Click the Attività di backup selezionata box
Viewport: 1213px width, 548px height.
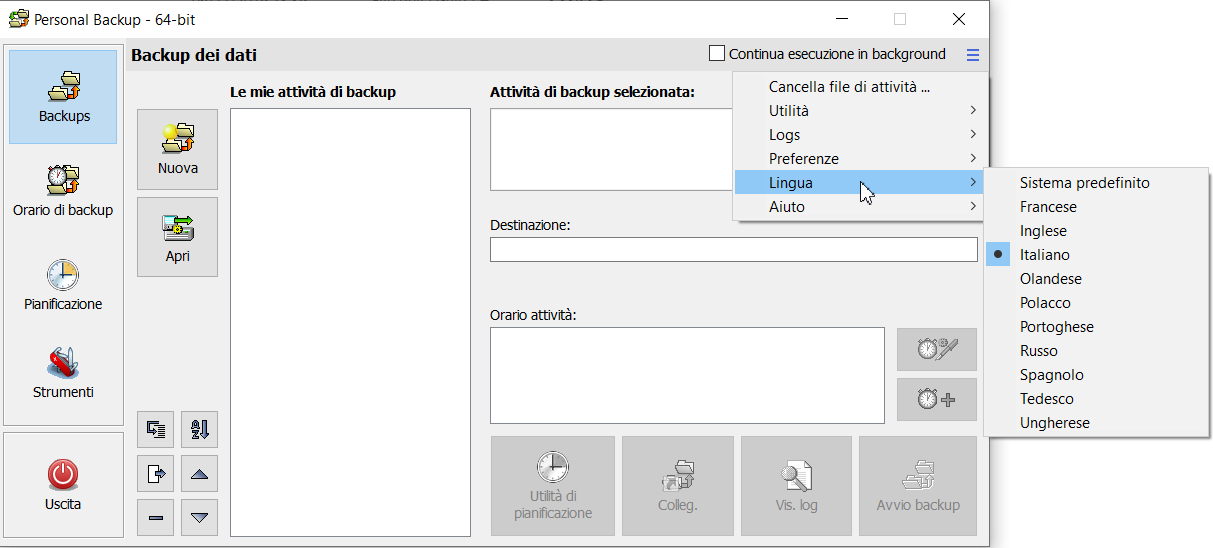[x=611, y=149]
